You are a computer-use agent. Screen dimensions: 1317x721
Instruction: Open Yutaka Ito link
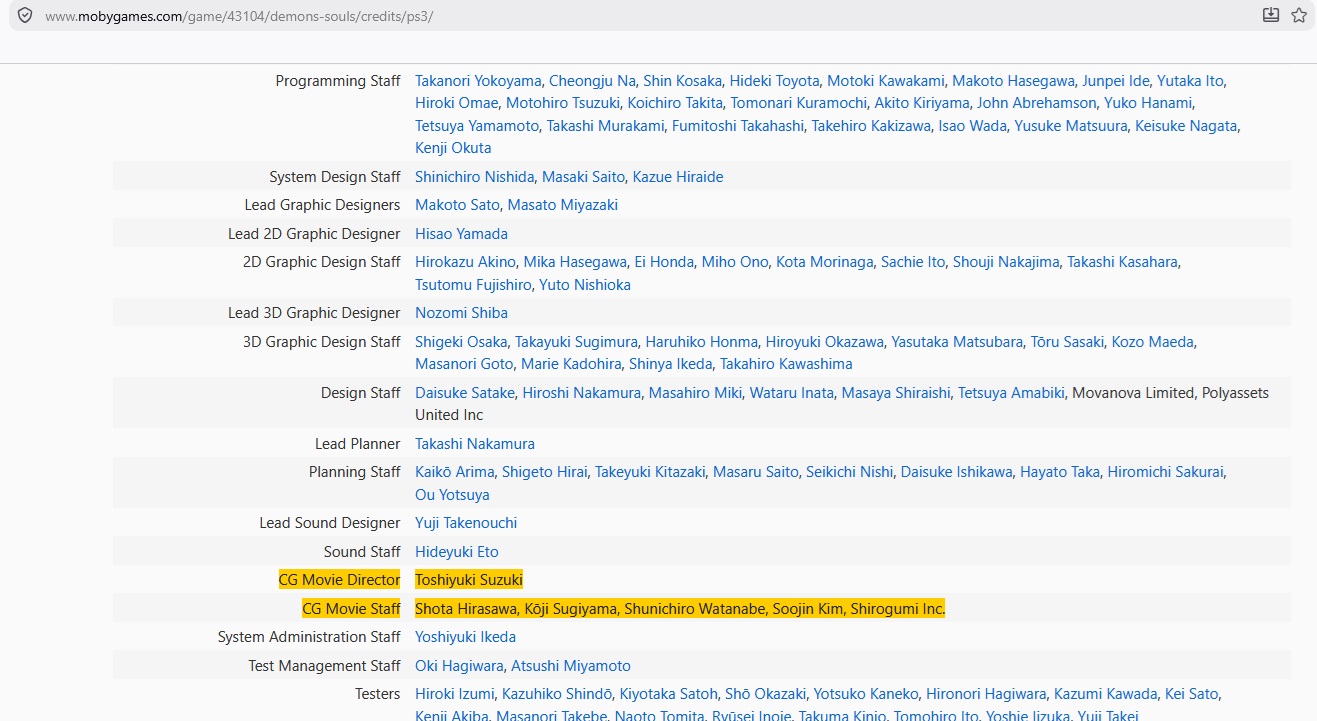(1190, 81)
